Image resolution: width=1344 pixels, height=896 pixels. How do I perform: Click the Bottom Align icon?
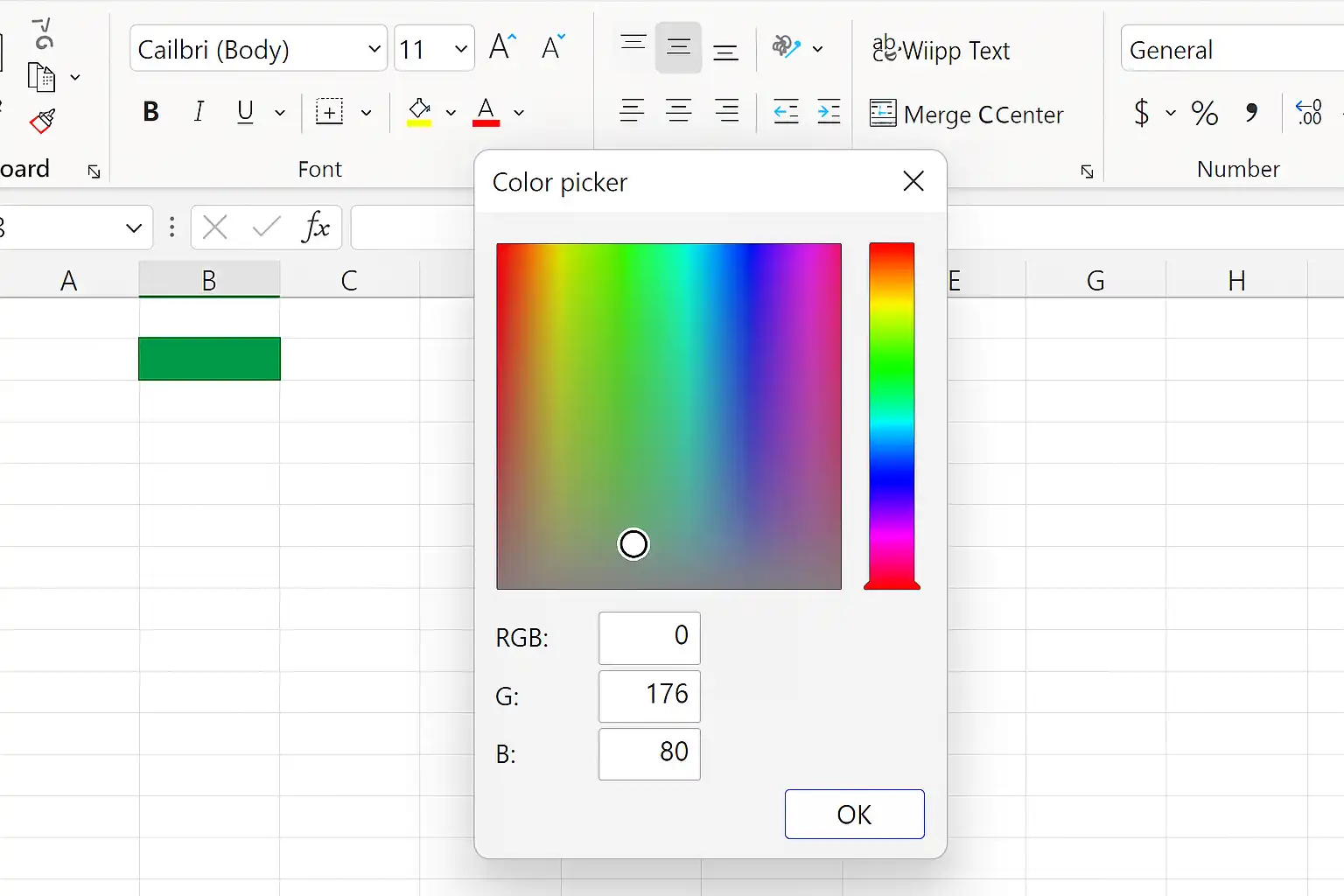pyautogui.click(x=725, y=51)
